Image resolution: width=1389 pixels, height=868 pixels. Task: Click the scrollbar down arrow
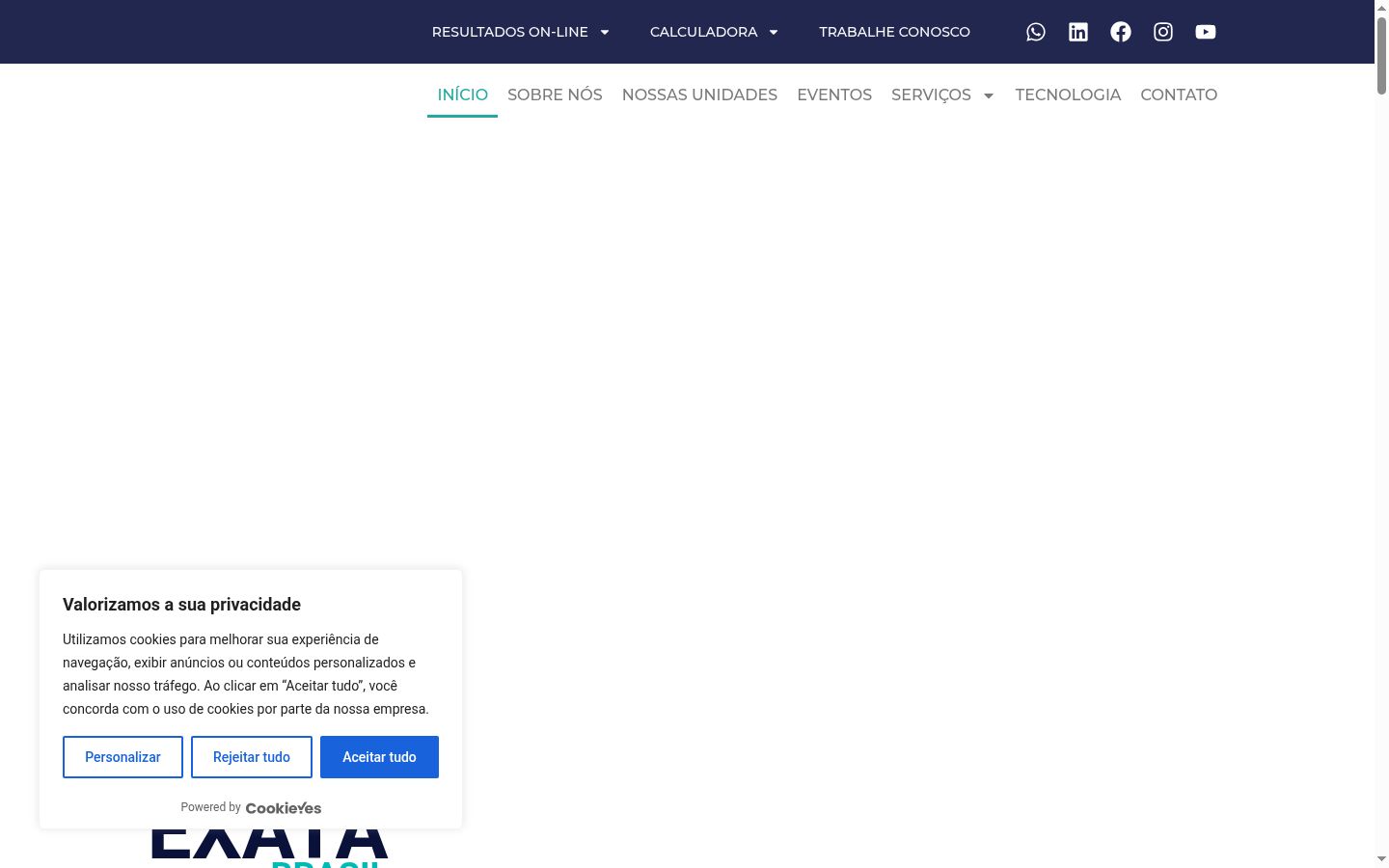pos(1381,858)
